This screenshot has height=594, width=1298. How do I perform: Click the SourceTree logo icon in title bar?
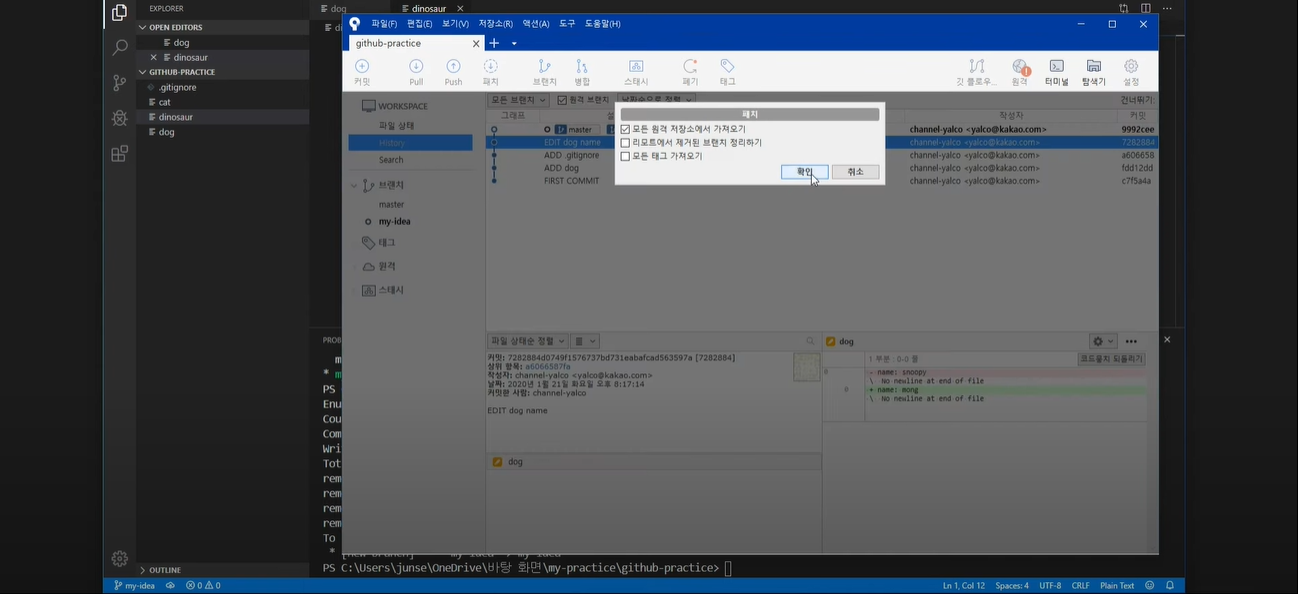(354, 24)
